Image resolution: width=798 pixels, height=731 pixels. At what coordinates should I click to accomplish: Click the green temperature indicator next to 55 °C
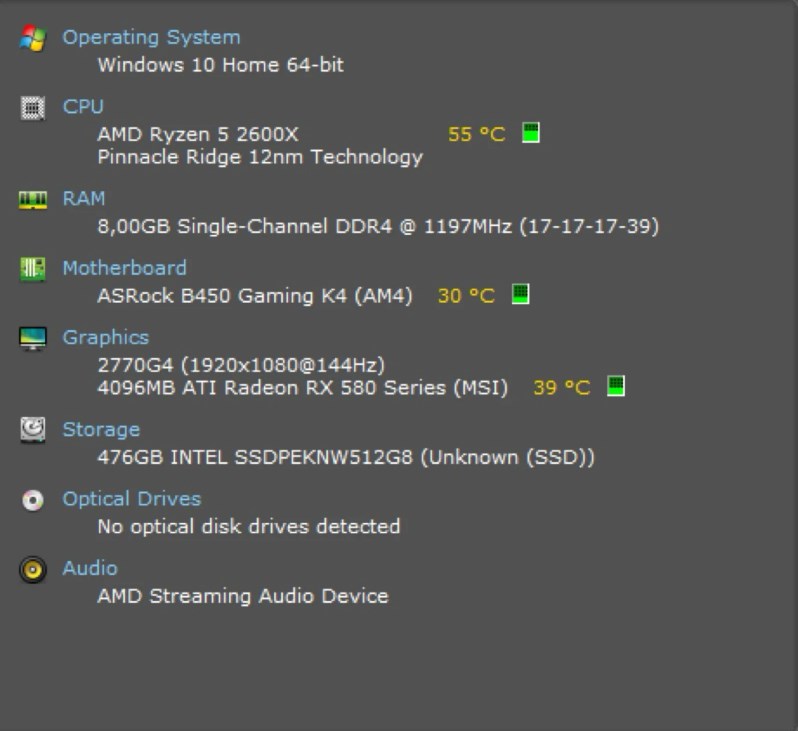[531, 133]
